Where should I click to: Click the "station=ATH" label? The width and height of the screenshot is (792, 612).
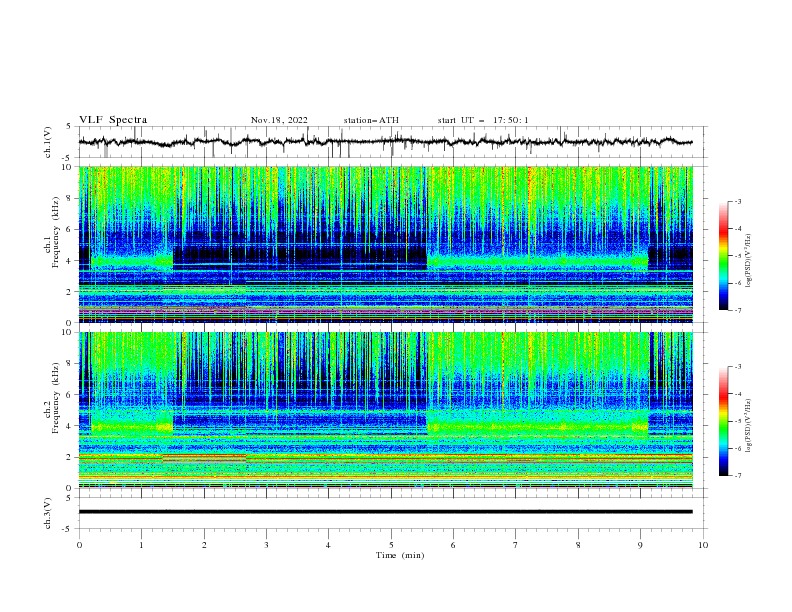tap(371, 120)
